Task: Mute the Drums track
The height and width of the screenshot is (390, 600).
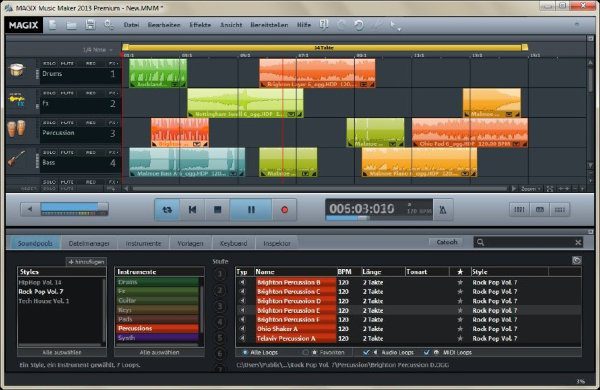Action: coord(67,63)
